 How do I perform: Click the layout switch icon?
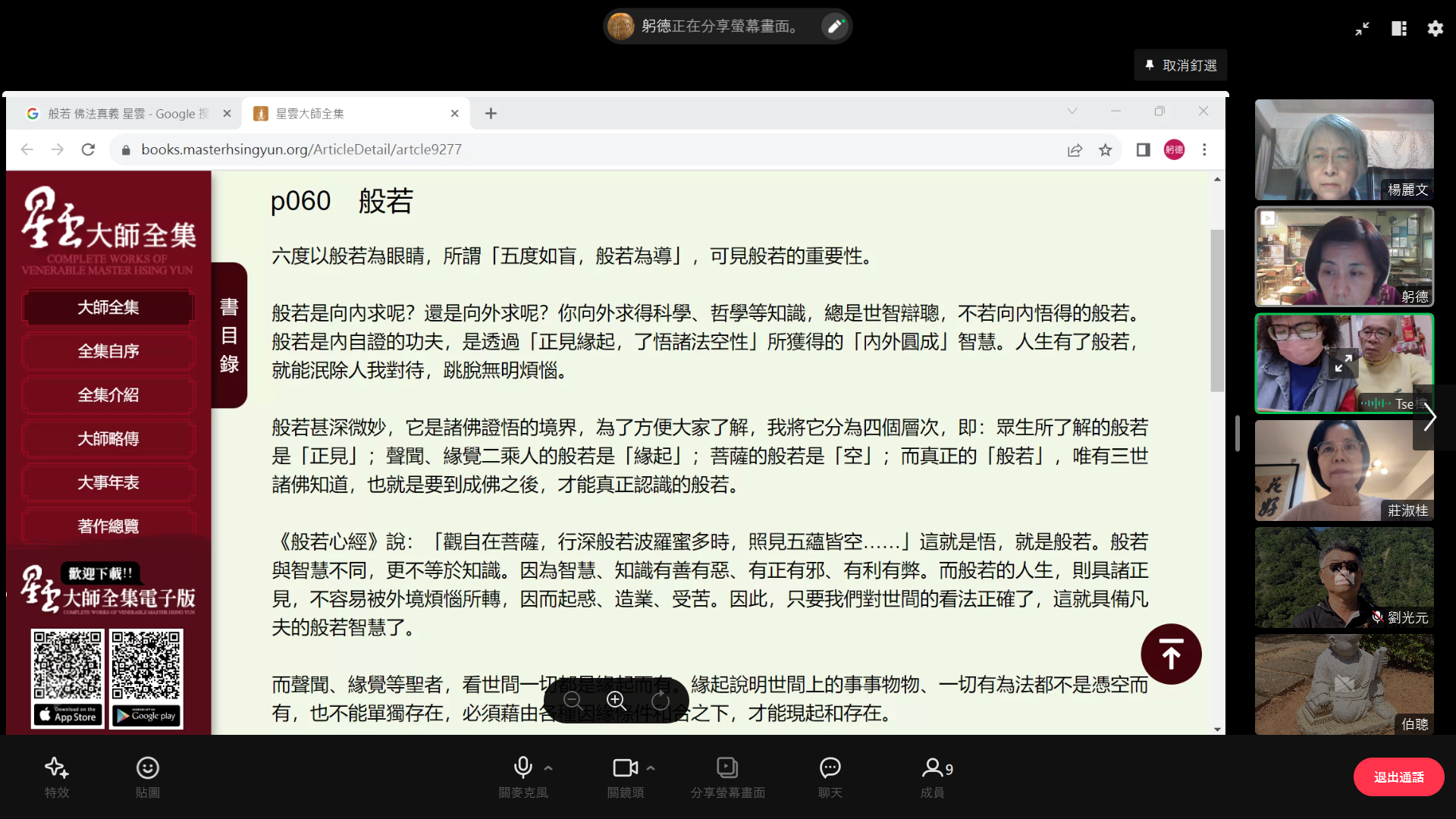coord(1399,29)
